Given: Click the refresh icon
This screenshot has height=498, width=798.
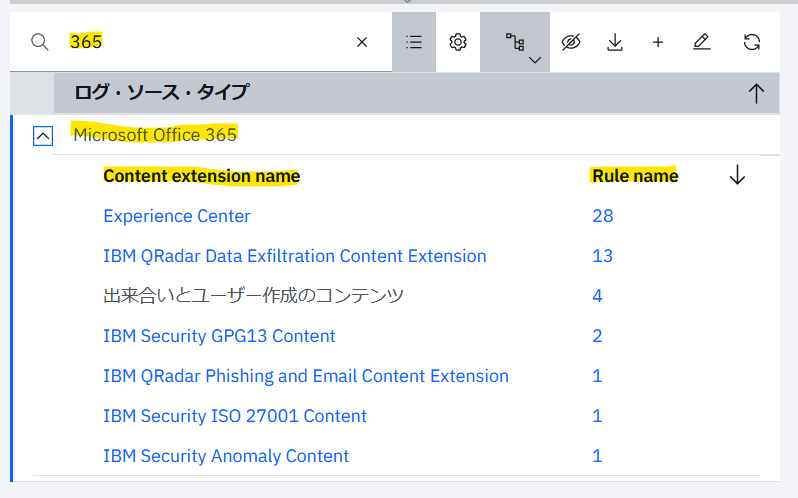Looking at the screenshot, I should pos(752,42).
